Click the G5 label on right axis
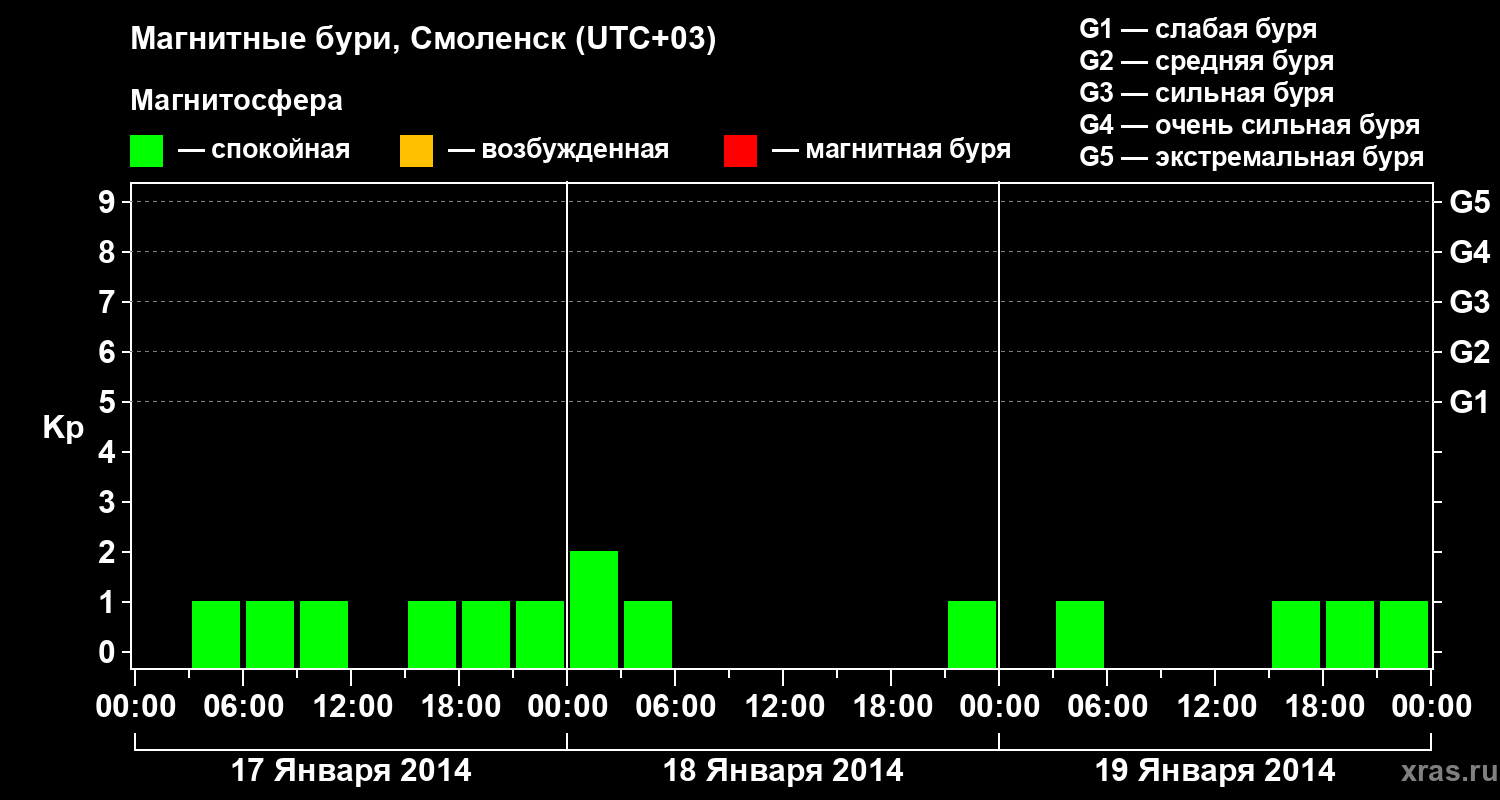This screenshot has height=800, width=1500. point(1470,202)
